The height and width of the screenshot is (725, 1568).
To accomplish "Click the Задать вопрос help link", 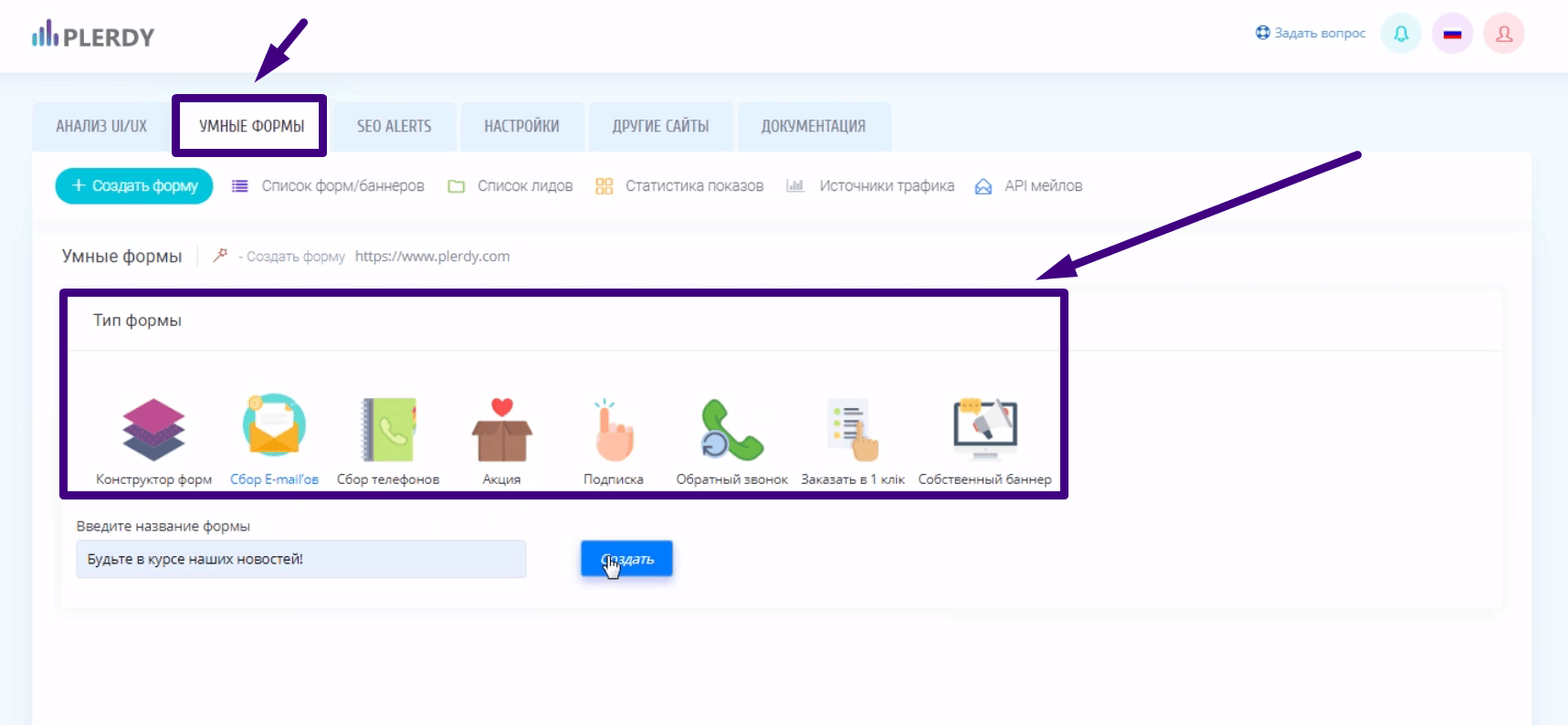I will (1310, 33).
